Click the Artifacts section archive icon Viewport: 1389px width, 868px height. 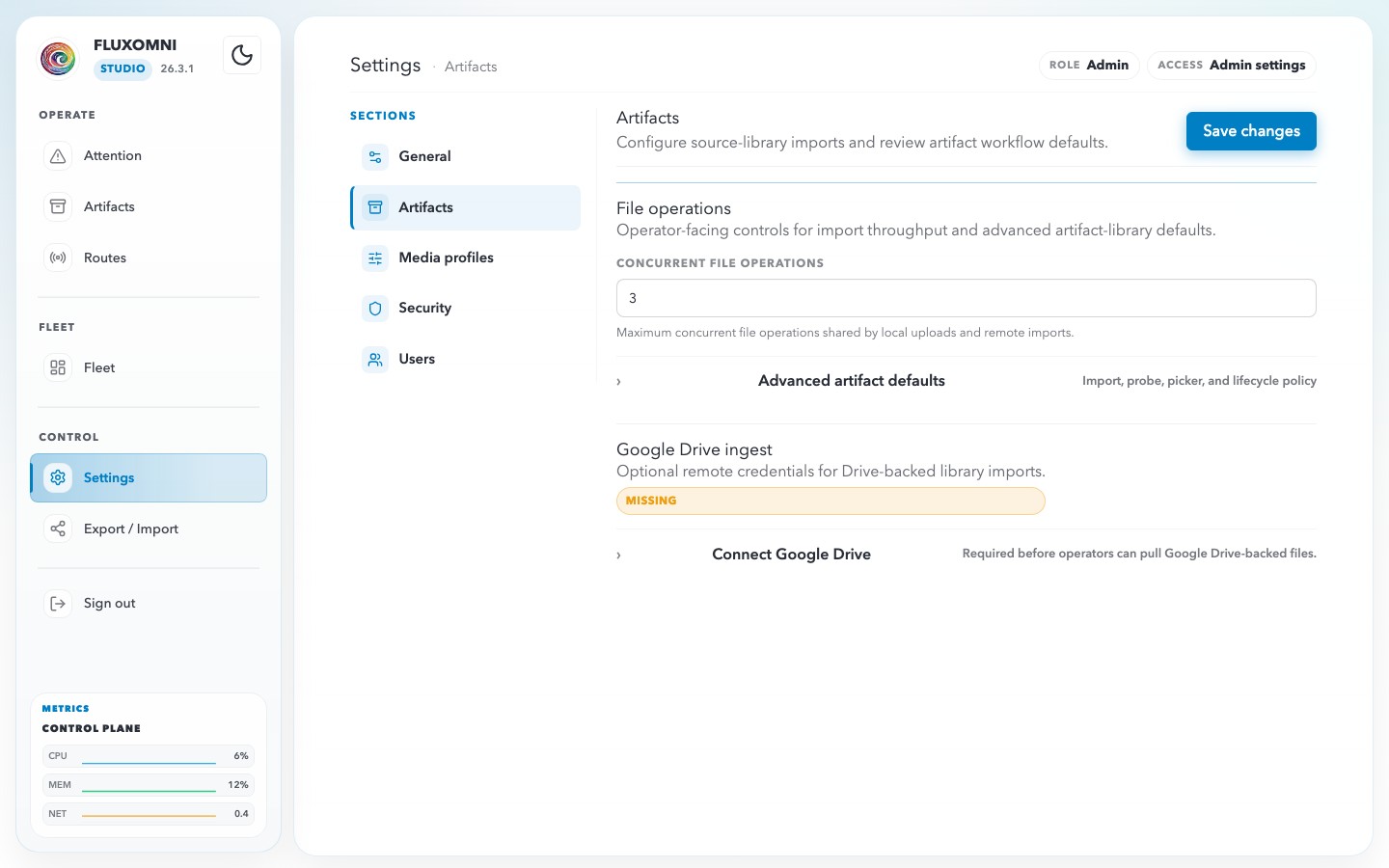tap(375, 207)
